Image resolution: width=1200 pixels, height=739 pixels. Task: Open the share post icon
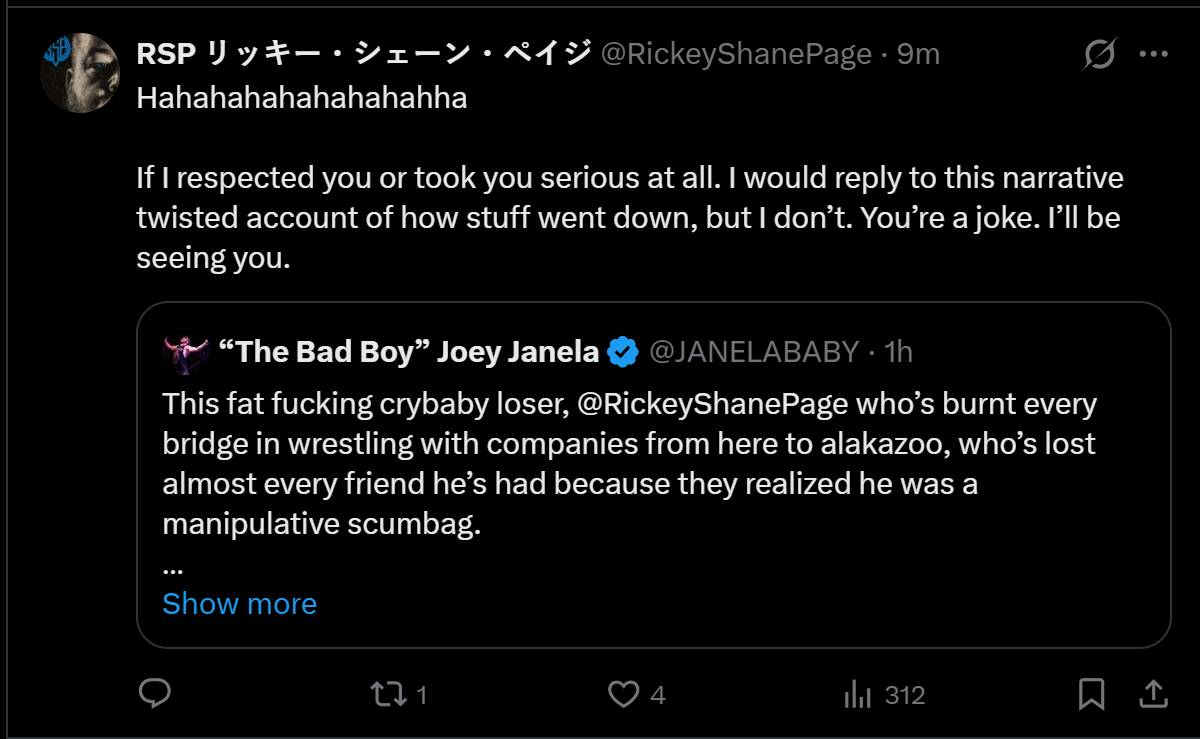click(1151, 694)
